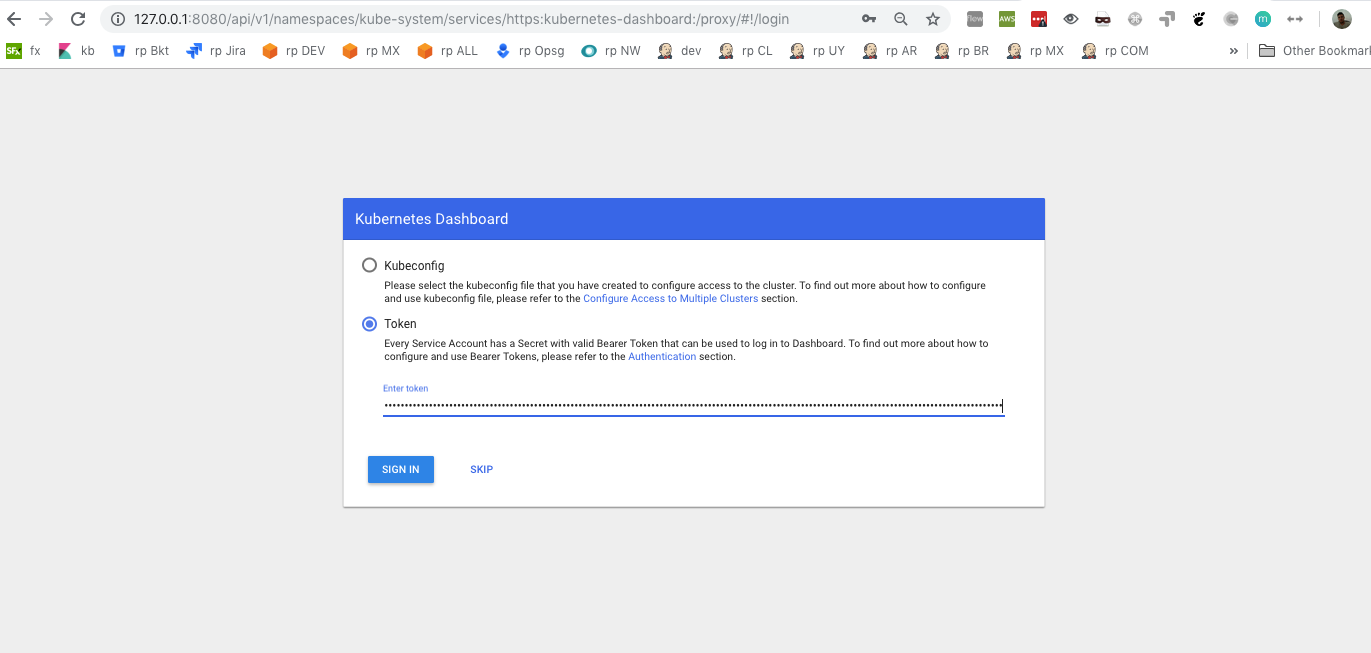The image size is (1371, 653).
Task: Reload the current page
Action: tap(76, 19)
